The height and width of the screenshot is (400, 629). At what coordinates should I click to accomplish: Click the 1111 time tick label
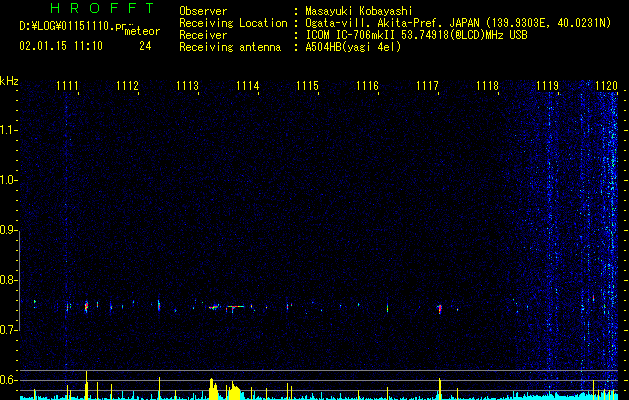pos(67,86)
